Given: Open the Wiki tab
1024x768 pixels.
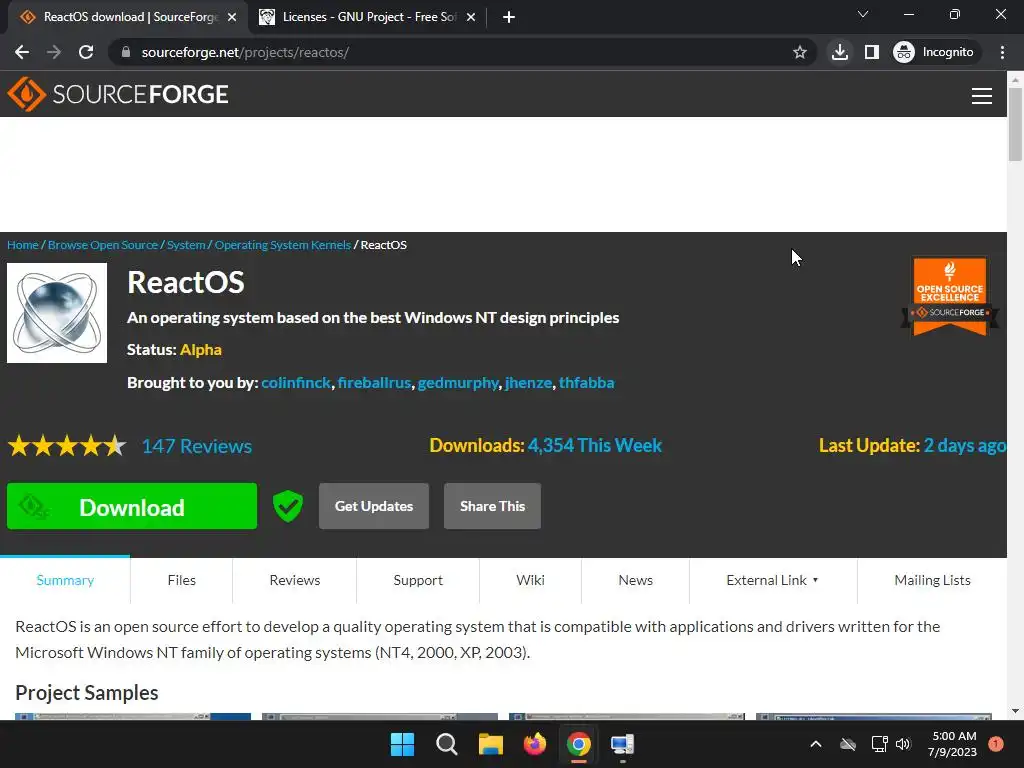Looking at the screenshot, I should [530, 580].
